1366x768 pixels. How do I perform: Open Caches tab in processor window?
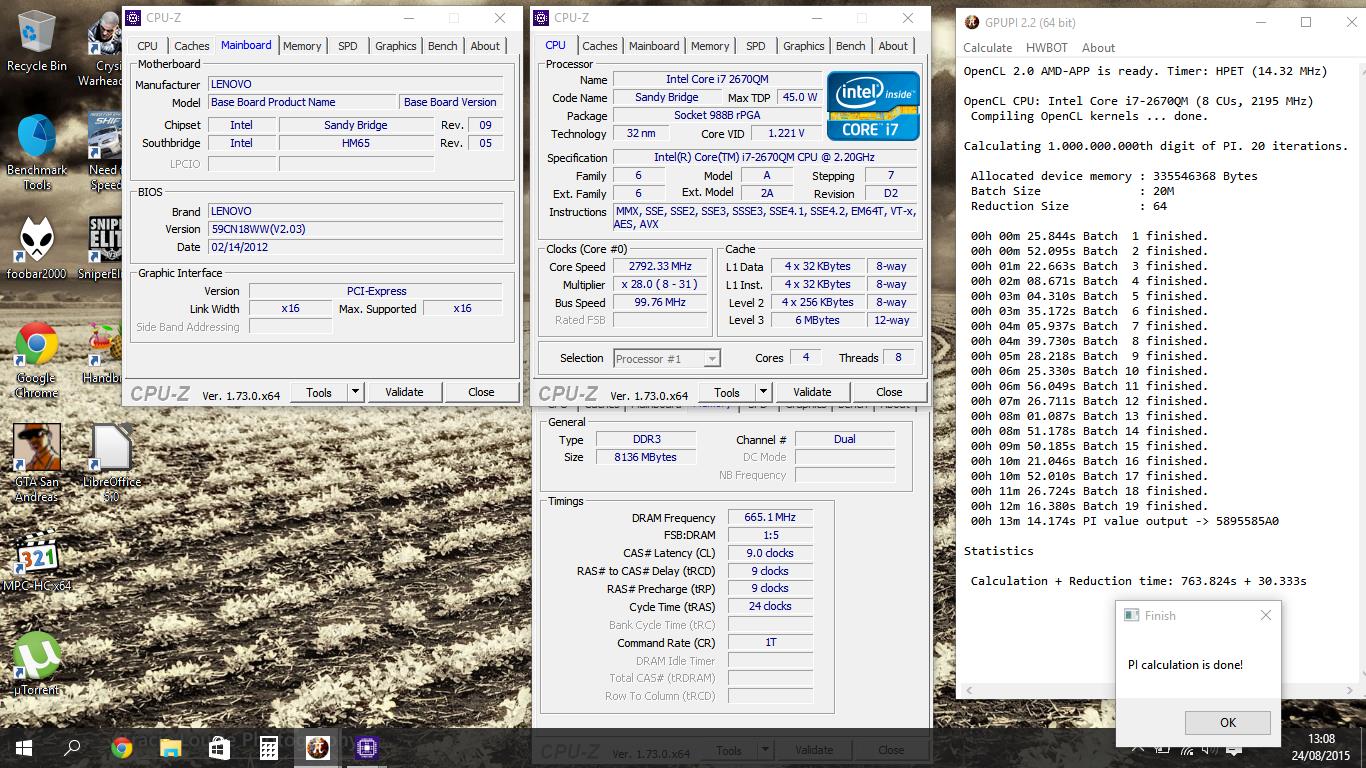600,46
